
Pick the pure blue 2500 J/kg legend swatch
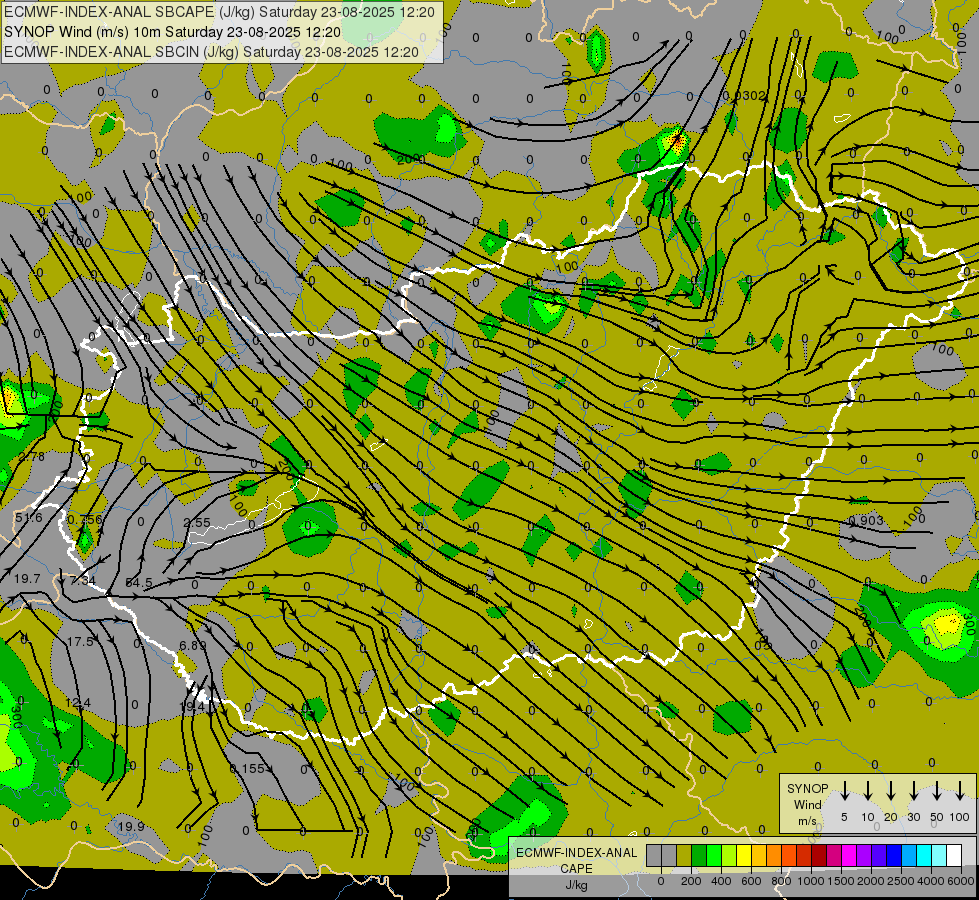[x=895, y=855]
